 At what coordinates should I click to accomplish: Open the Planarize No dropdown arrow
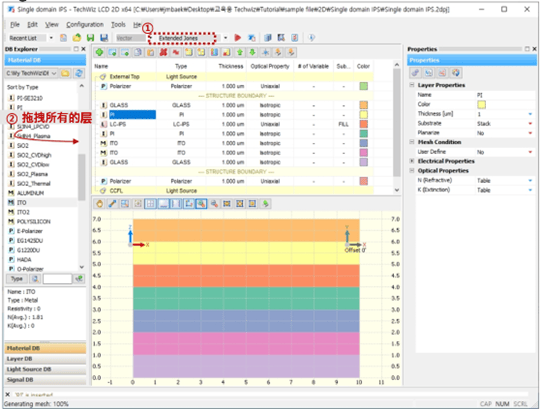(530, 133)
